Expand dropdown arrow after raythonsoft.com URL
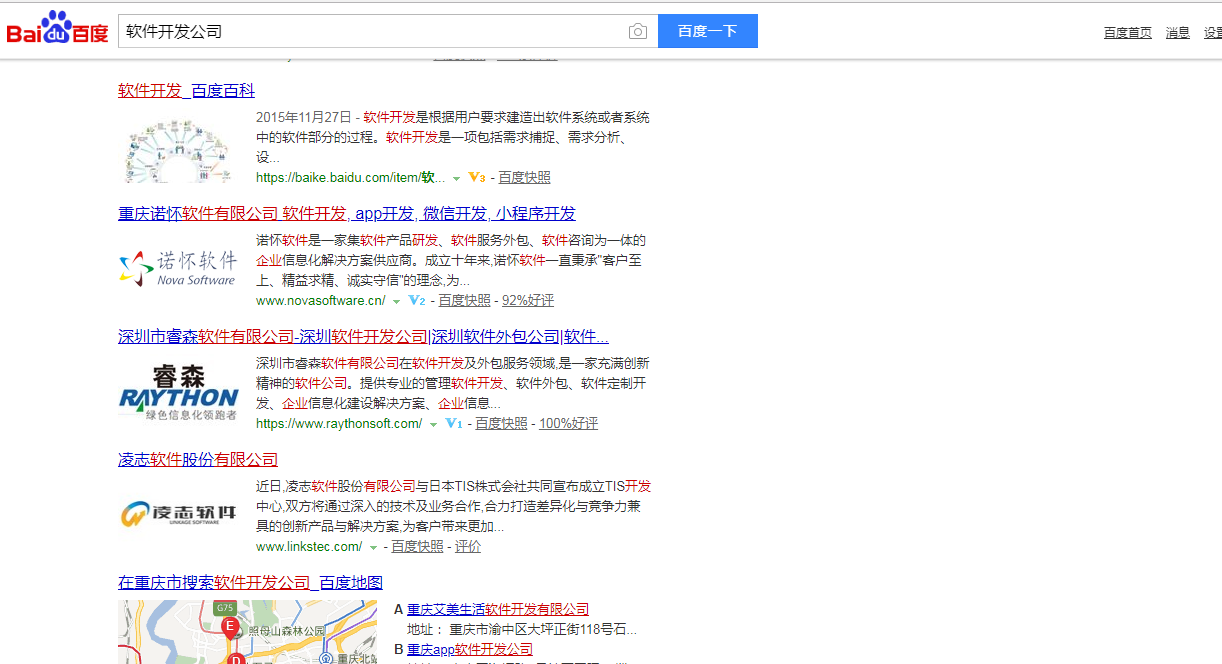1222x664 pixels. tap(433, 424)
